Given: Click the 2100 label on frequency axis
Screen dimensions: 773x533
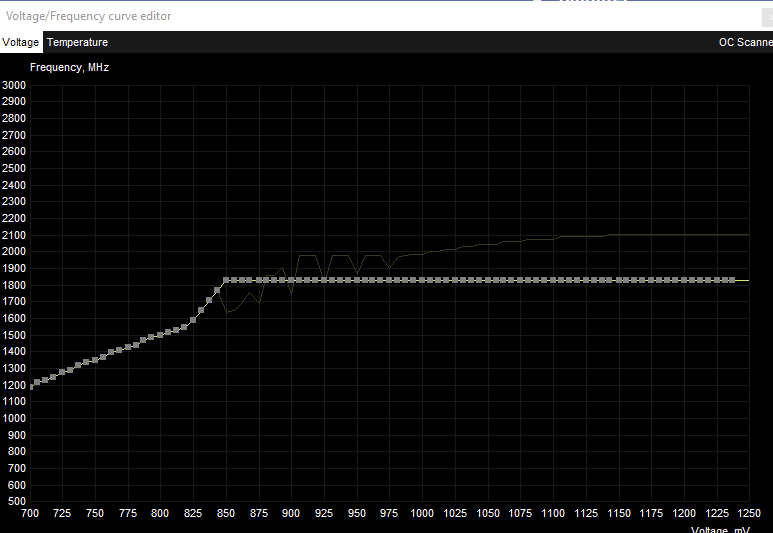Looking at the screenshot, I should click(x=14, y=235).
